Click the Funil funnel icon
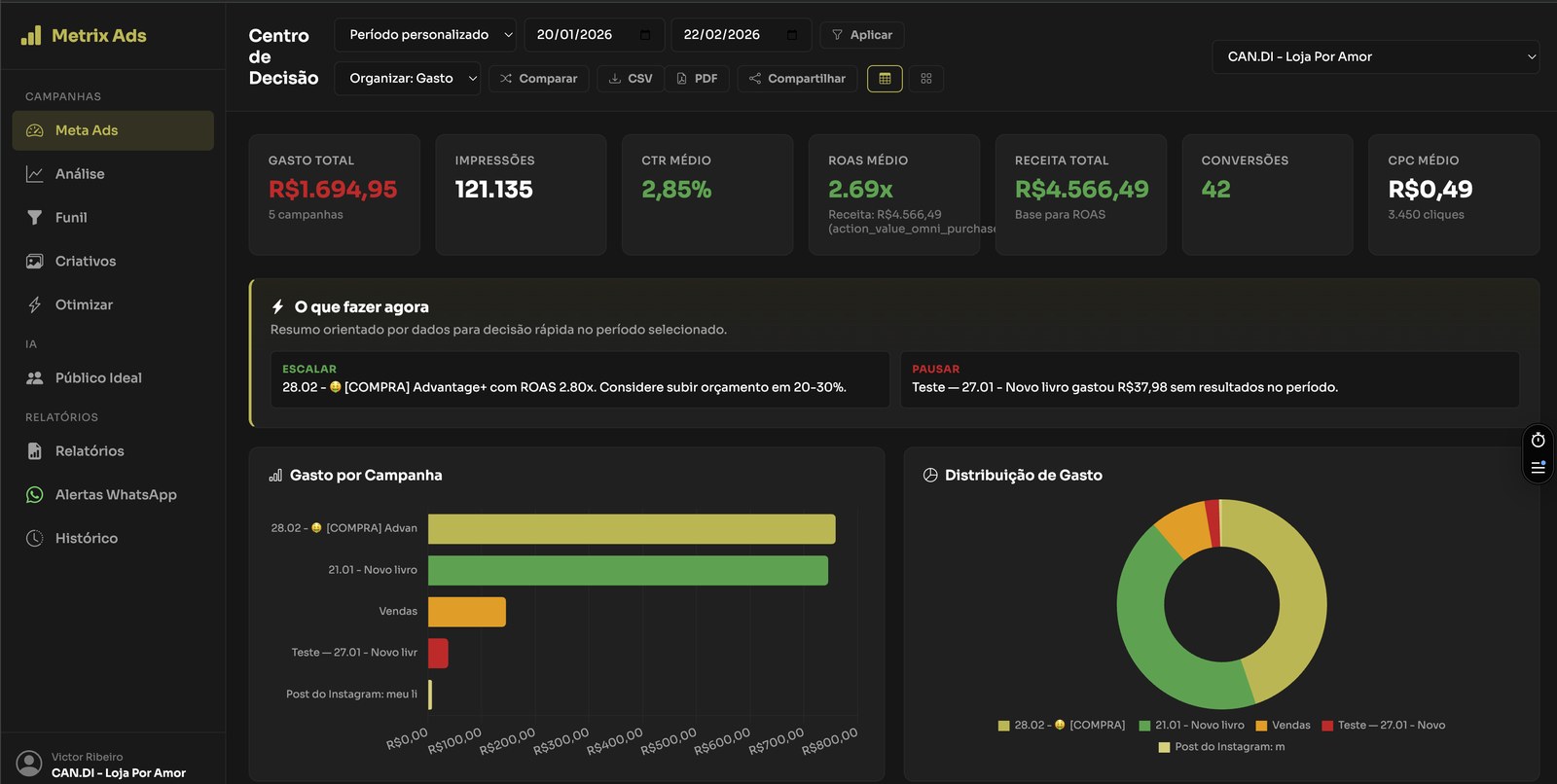The image size is (1557, 784). pos(35,218)
